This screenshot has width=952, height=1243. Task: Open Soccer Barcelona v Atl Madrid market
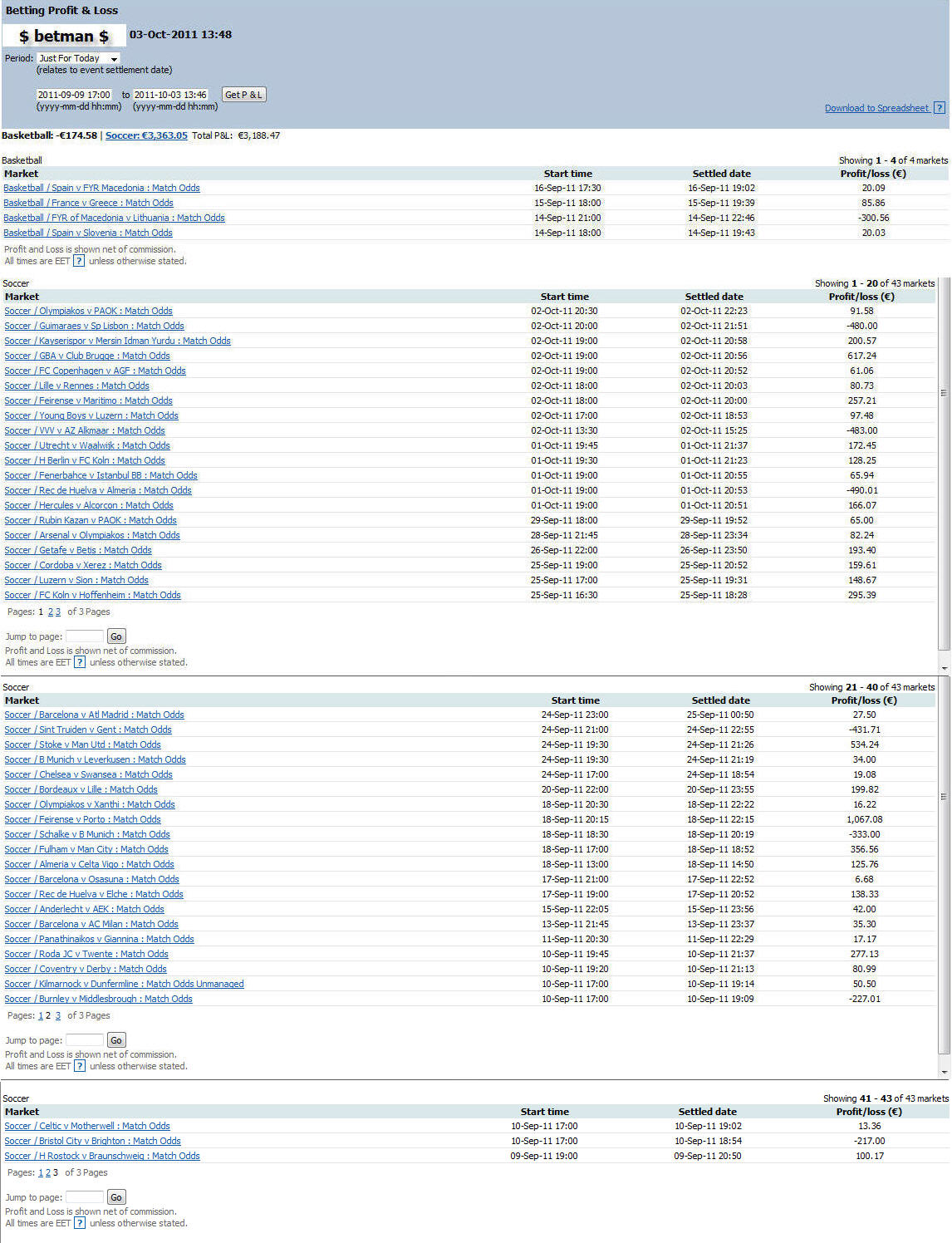[94, 715]
